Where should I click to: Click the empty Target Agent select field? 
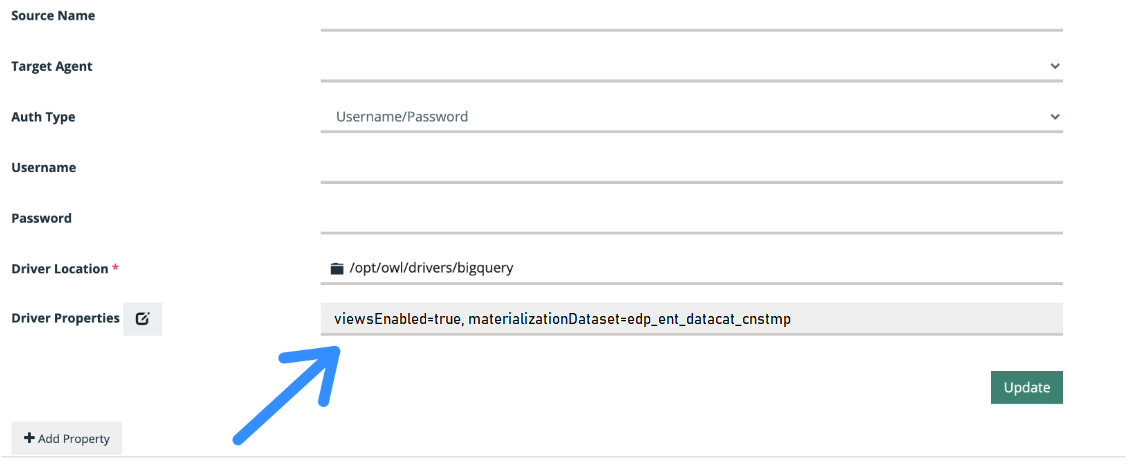[680, 66]
